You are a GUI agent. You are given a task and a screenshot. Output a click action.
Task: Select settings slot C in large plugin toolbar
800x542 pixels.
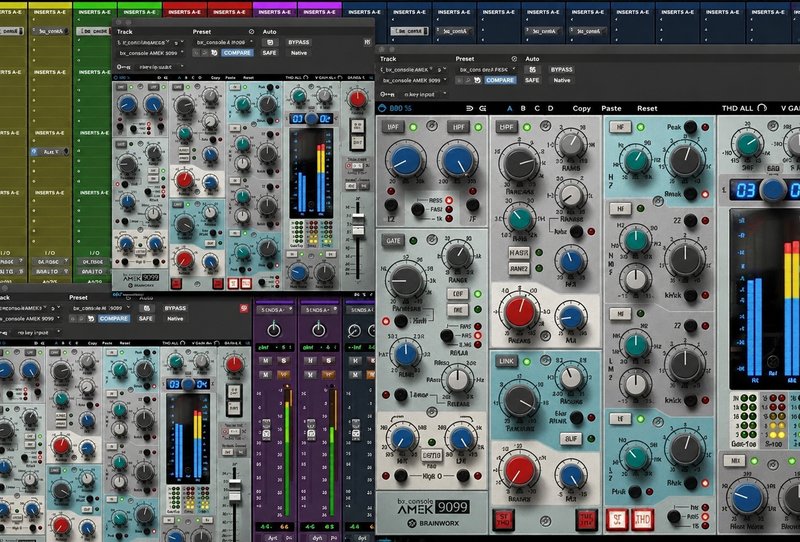[537, 108]
